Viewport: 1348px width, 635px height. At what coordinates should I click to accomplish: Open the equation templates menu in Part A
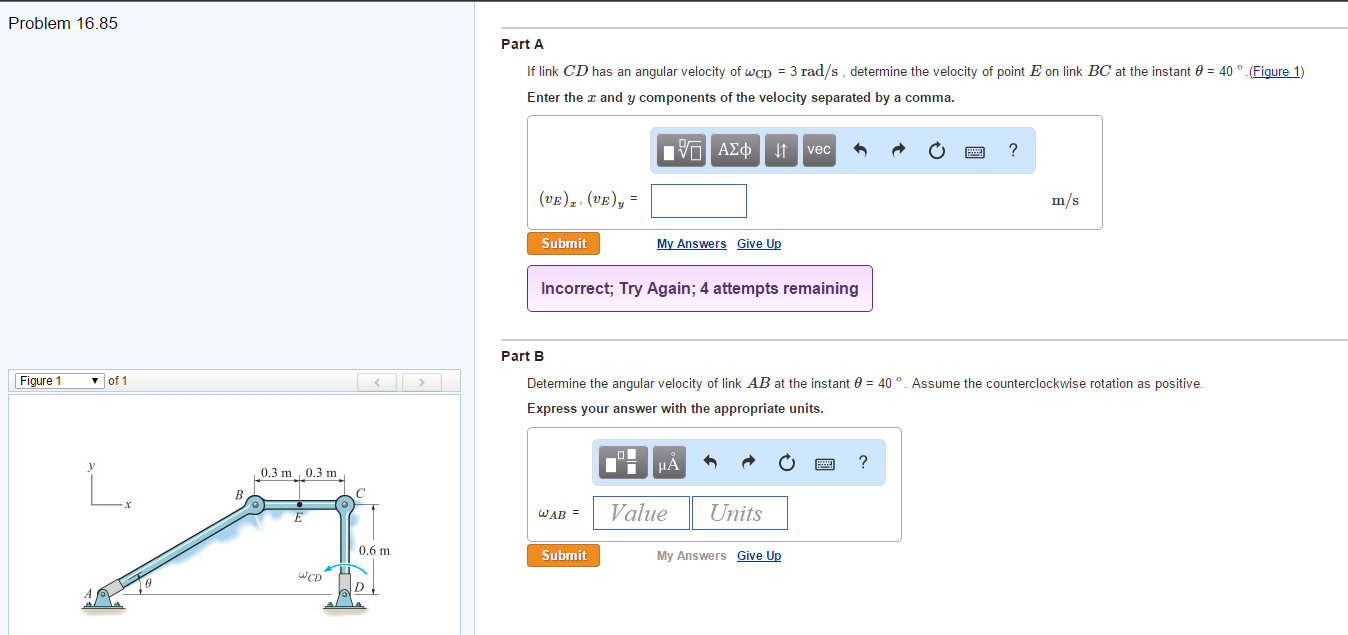680,150
